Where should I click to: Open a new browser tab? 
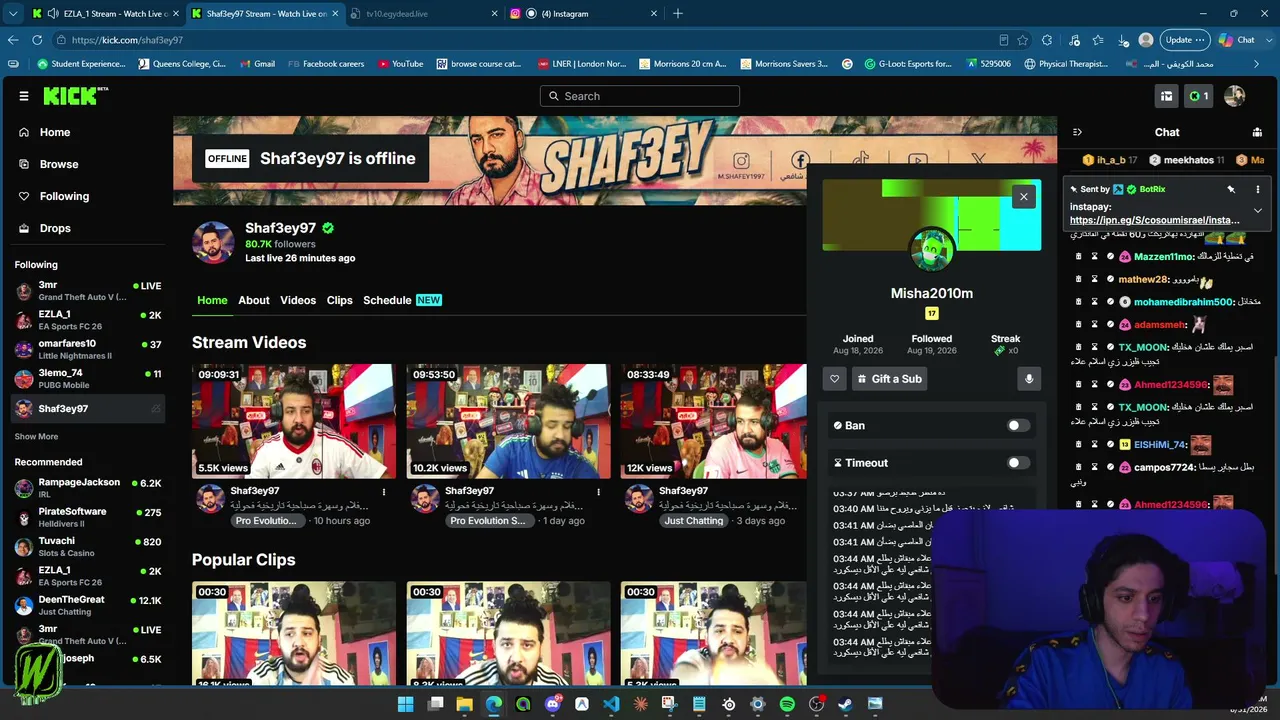[x=678, y=14]
